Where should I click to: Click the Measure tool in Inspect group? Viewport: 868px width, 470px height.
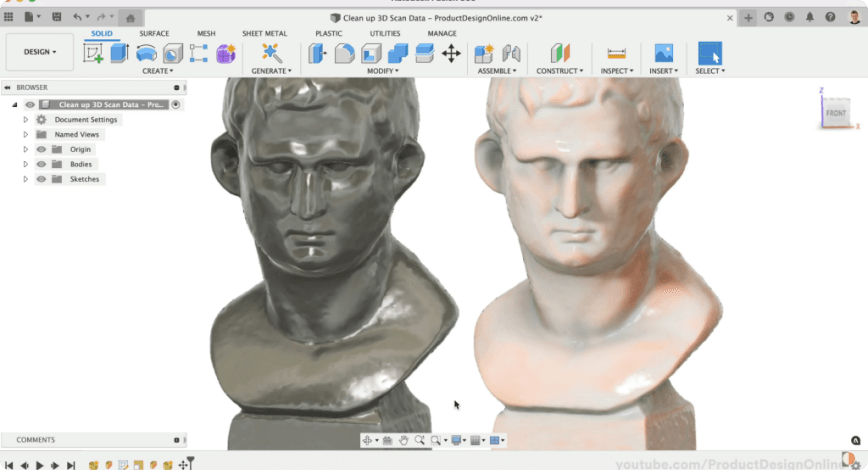(x=616, y=54)
